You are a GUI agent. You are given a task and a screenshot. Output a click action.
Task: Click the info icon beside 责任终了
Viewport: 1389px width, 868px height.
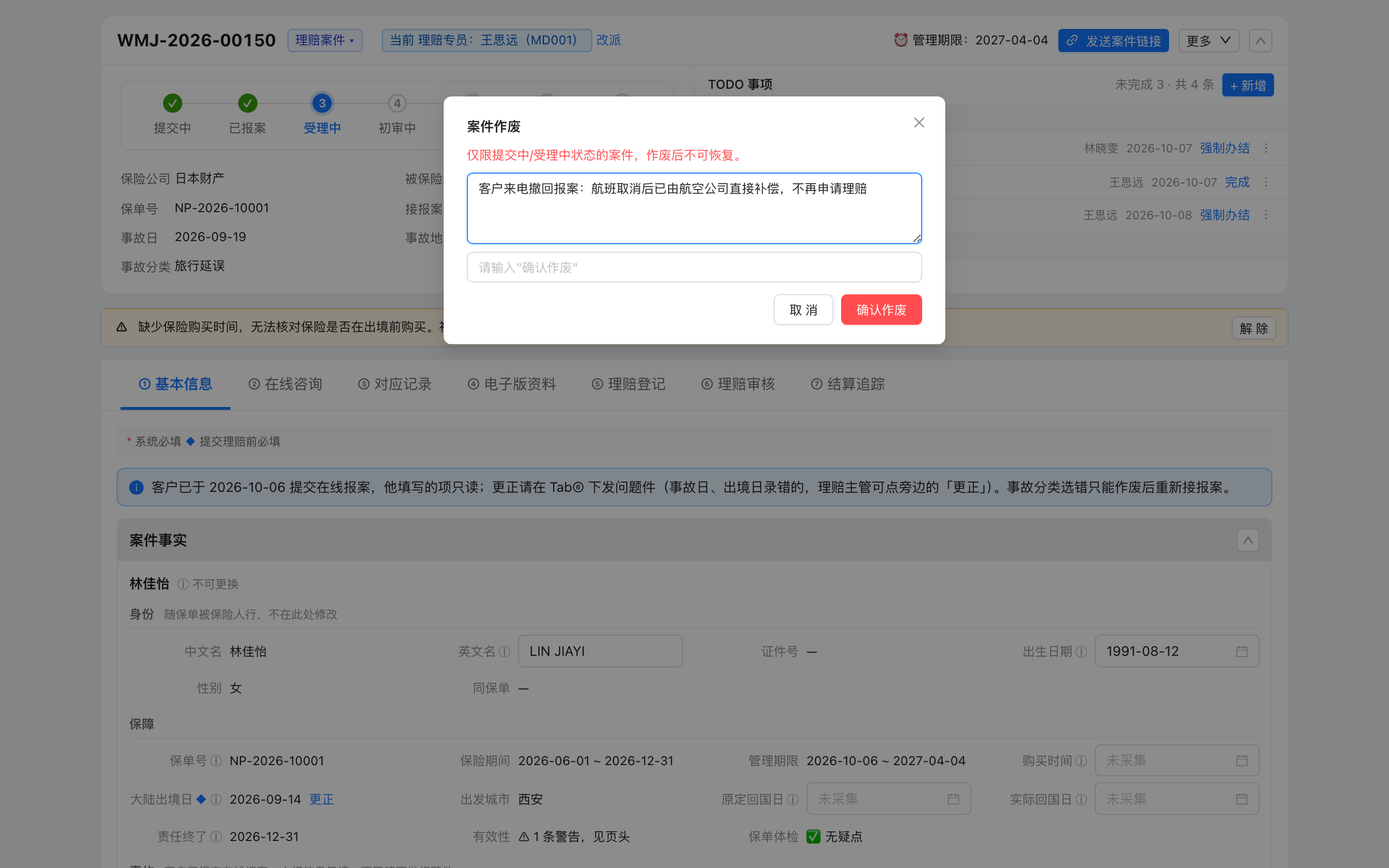coord(216,837)
